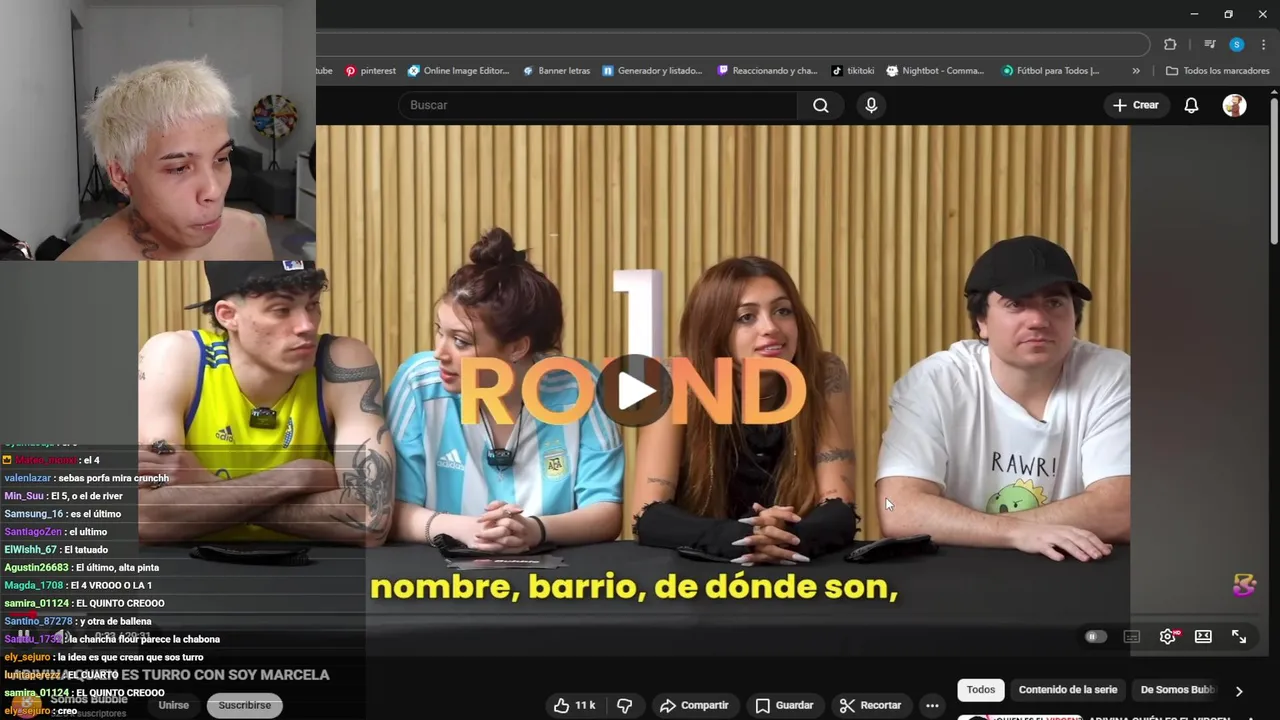The width and height of the screenshot is (1280, 720).
Task: Enter fullscreen from the player
Action: pos(1239,637)
